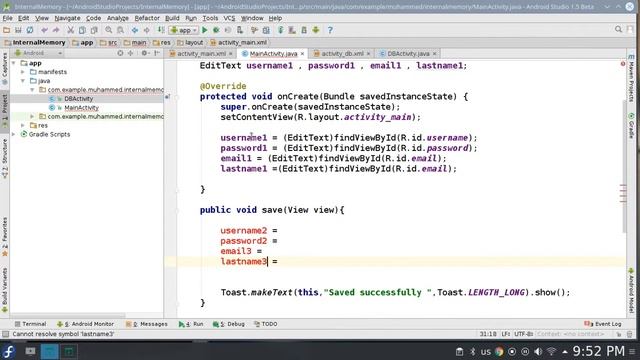Close the MainActivity.java tab
The height and width of the screenshot is (360, 640).
pyautogui.click(x=302, y=54)
